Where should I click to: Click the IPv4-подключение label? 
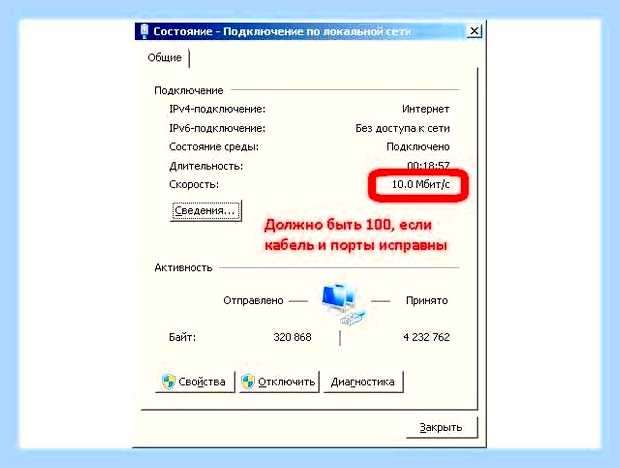click(x=217, y=109)
